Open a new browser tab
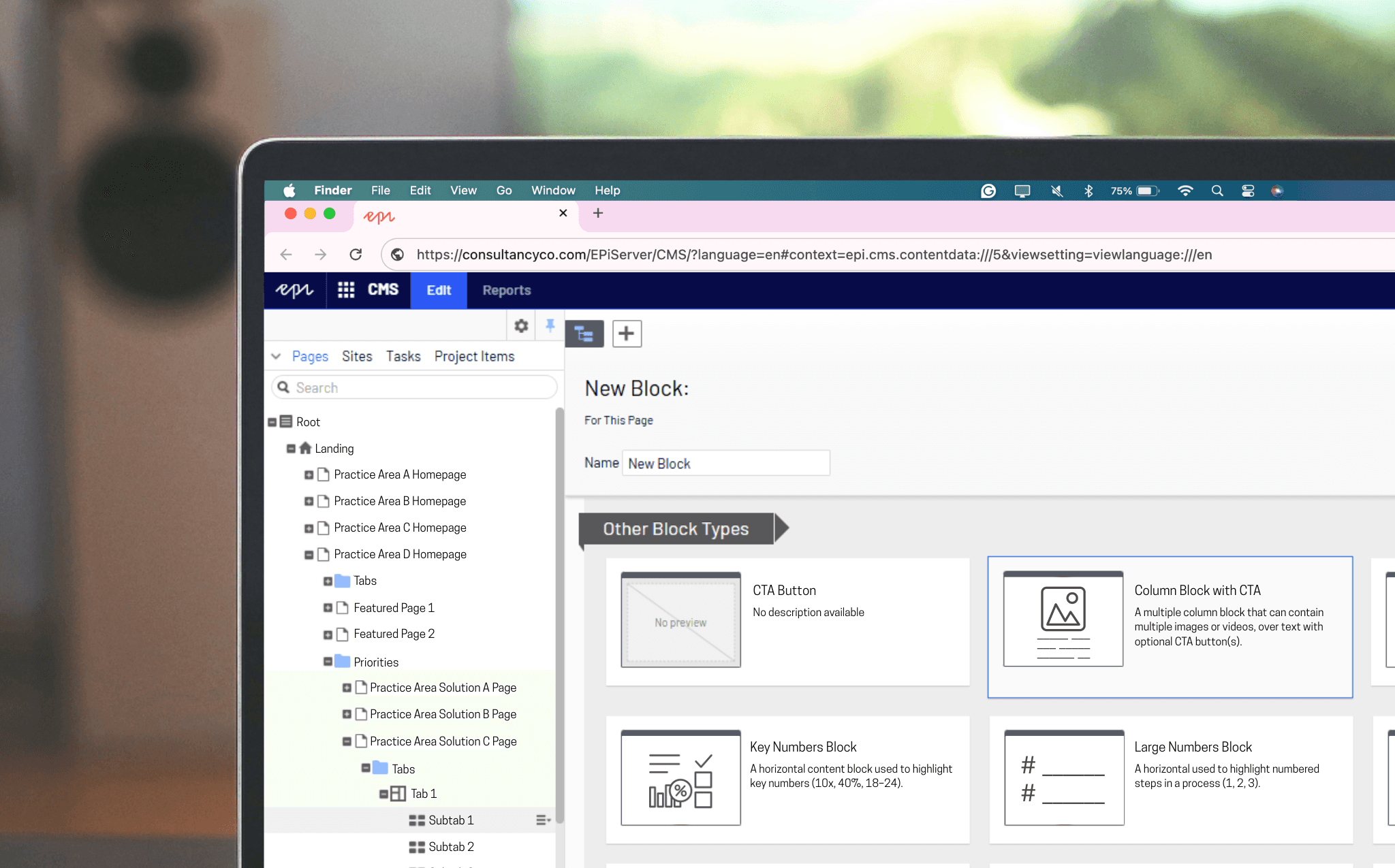Screen dimensions: 1395x868 coord(598,213)
